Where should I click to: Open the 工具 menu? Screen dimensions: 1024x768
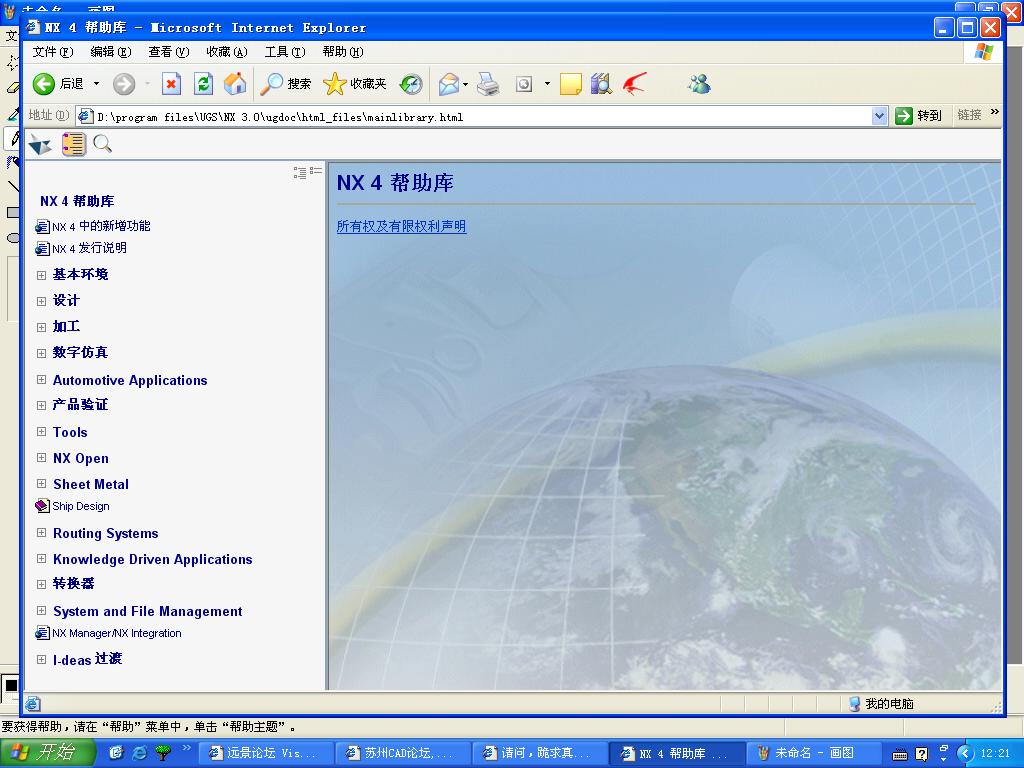(285, 52)
